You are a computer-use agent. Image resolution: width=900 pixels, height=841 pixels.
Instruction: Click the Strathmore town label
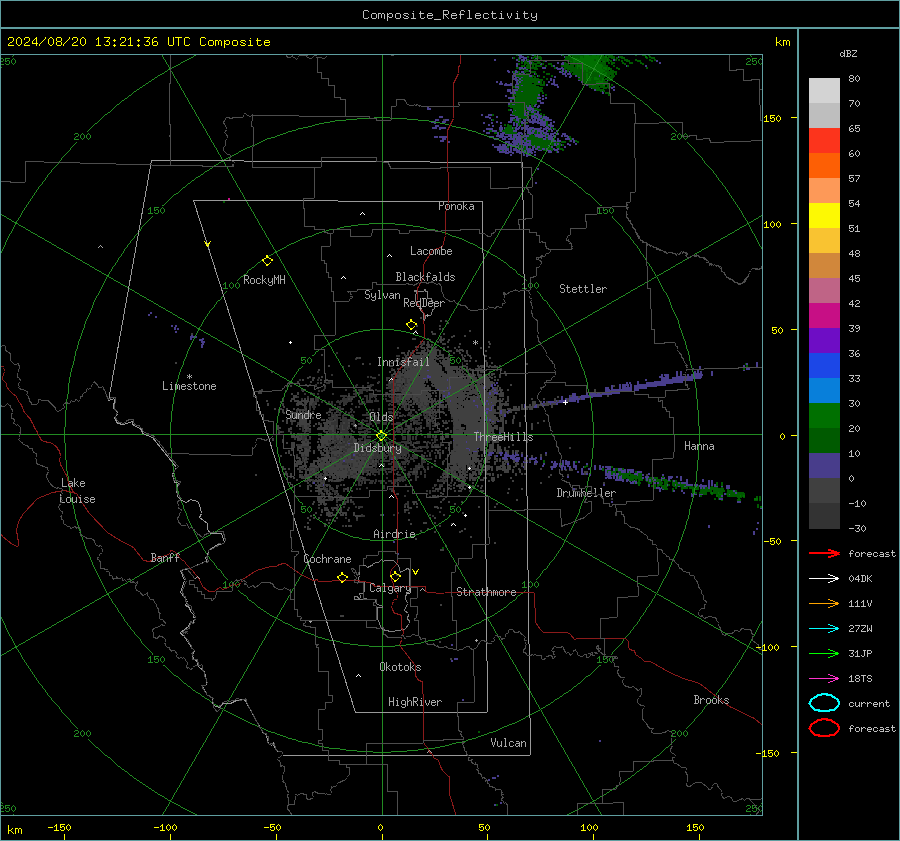click(486, 592)
